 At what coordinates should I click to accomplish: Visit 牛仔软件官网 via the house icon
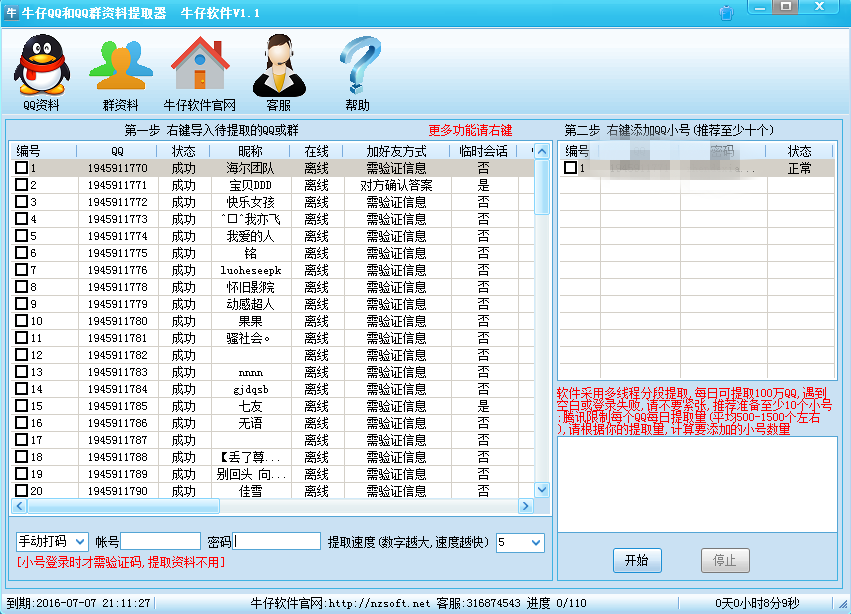coord(200,72)
